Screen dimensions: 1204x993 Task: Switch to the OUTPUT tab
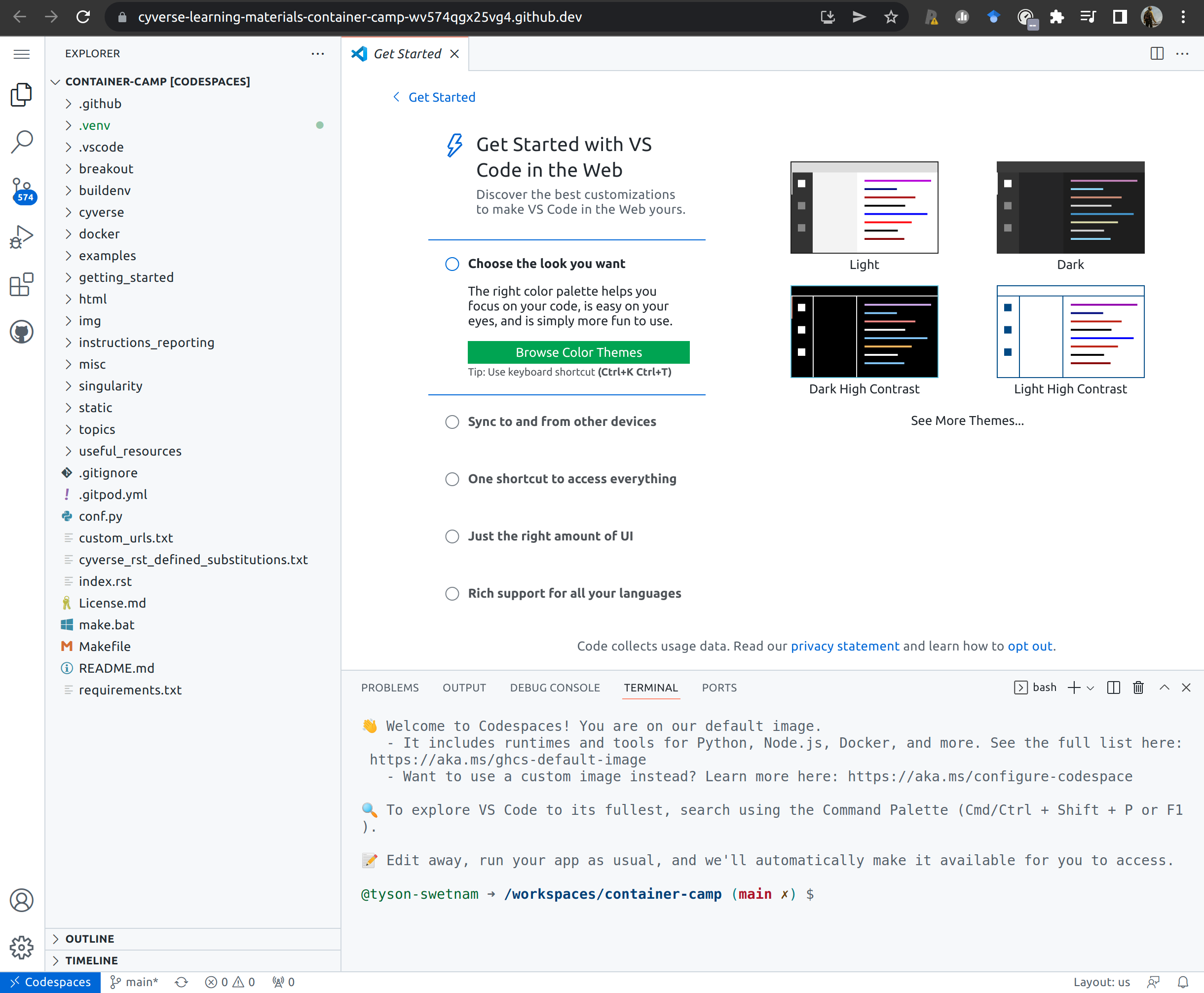464,687
